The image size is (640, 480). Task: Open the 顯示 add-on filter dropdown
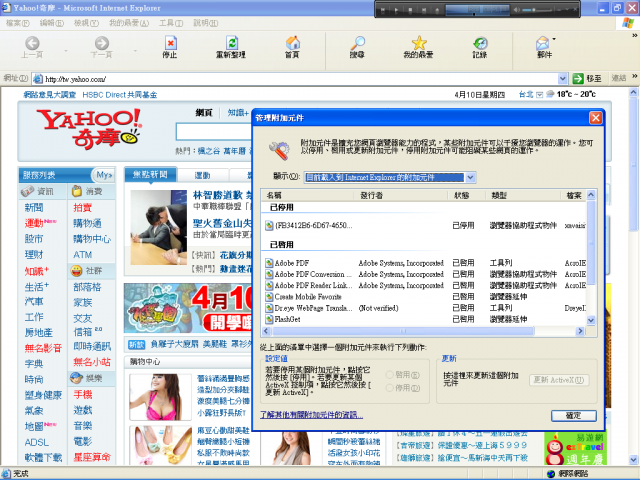click(x=470, y=177)
